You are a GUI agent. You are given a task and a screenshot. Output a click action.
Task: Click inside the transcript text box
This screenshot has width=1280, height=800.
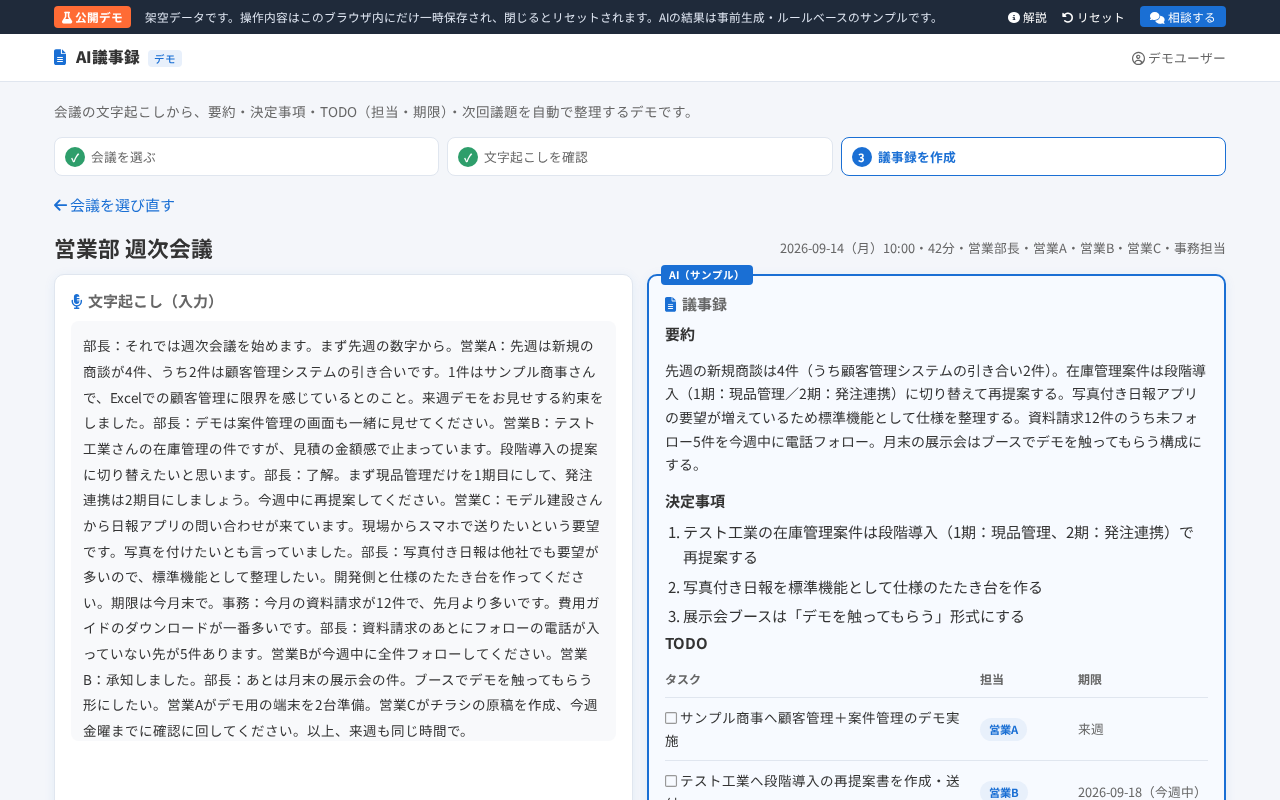tap(343, 531)
